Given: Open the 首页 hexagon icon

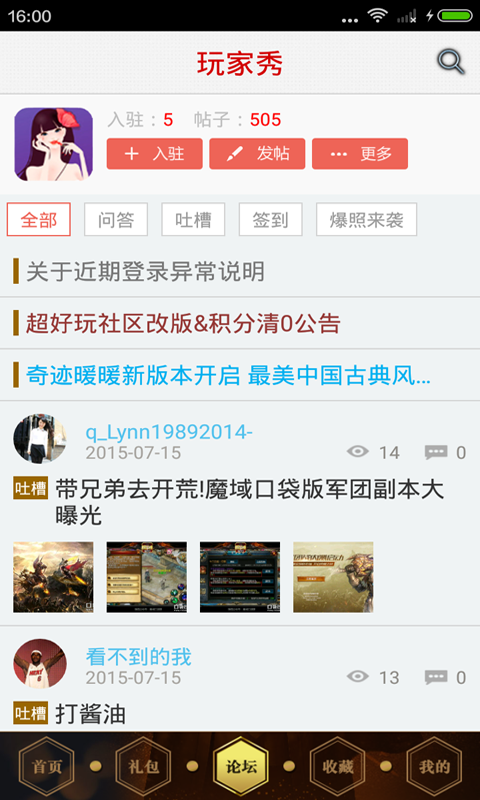Looking at the screenshot, I should [x=47, y=766].
